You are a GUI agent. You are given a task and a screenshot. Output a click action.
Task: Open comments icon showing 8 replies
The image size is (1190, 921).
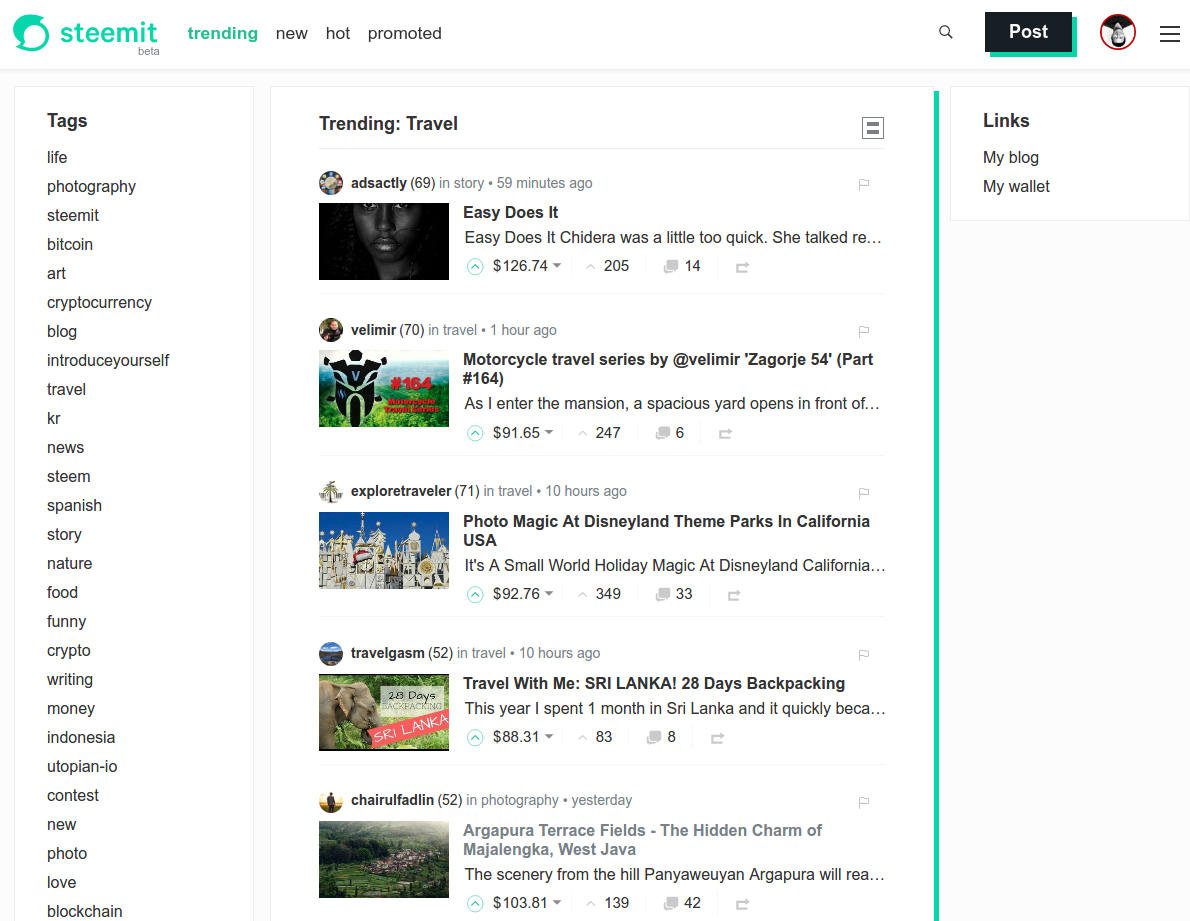653,737
